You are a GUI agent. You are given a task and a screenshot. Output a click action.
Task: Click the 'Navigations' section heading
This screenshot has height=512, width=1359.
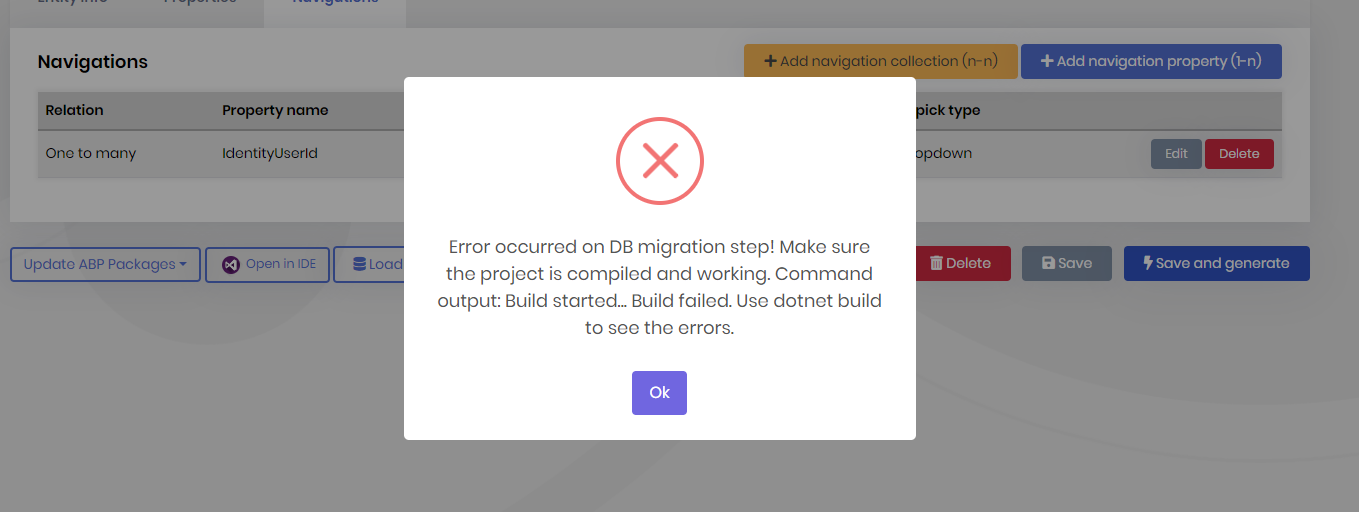click(x=92, y=62)
